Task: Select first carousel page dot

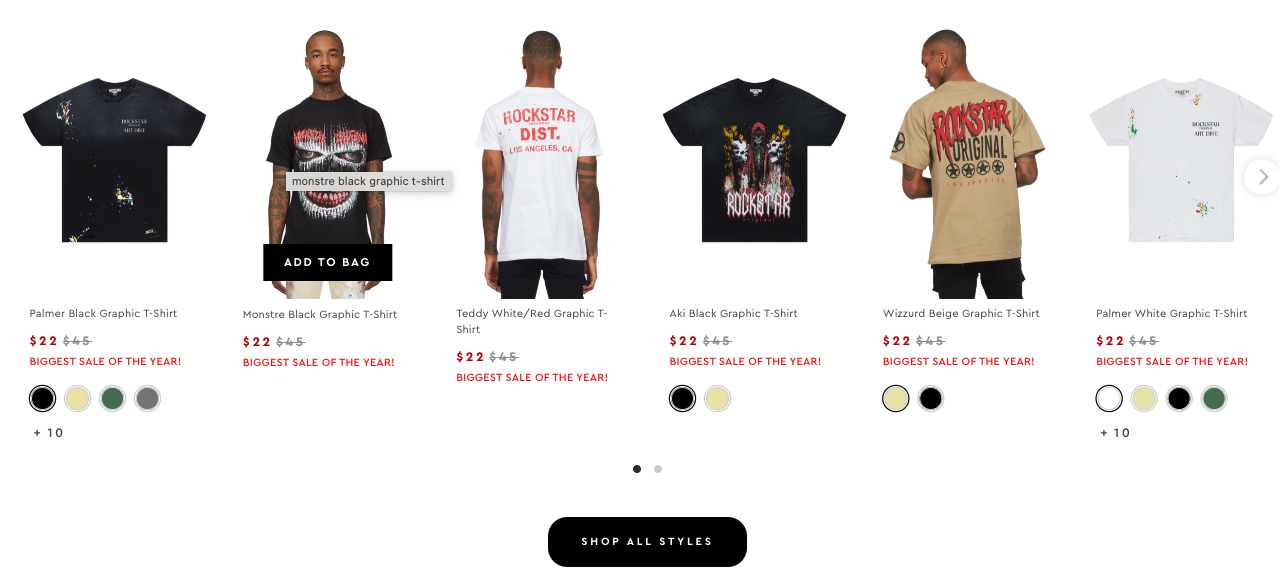Action: pos(637,469)
